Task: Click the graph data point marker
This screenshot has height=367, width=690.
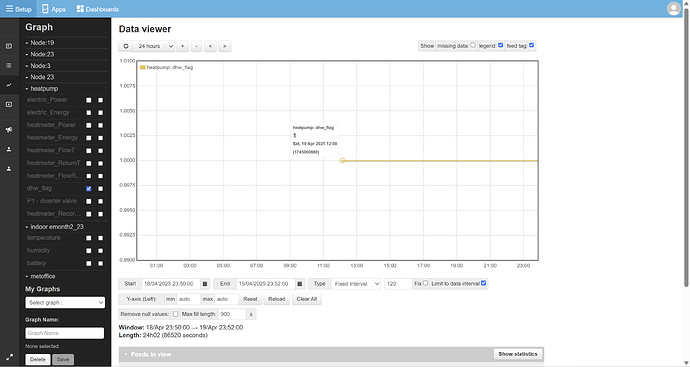Action: (x=342, y=161)
